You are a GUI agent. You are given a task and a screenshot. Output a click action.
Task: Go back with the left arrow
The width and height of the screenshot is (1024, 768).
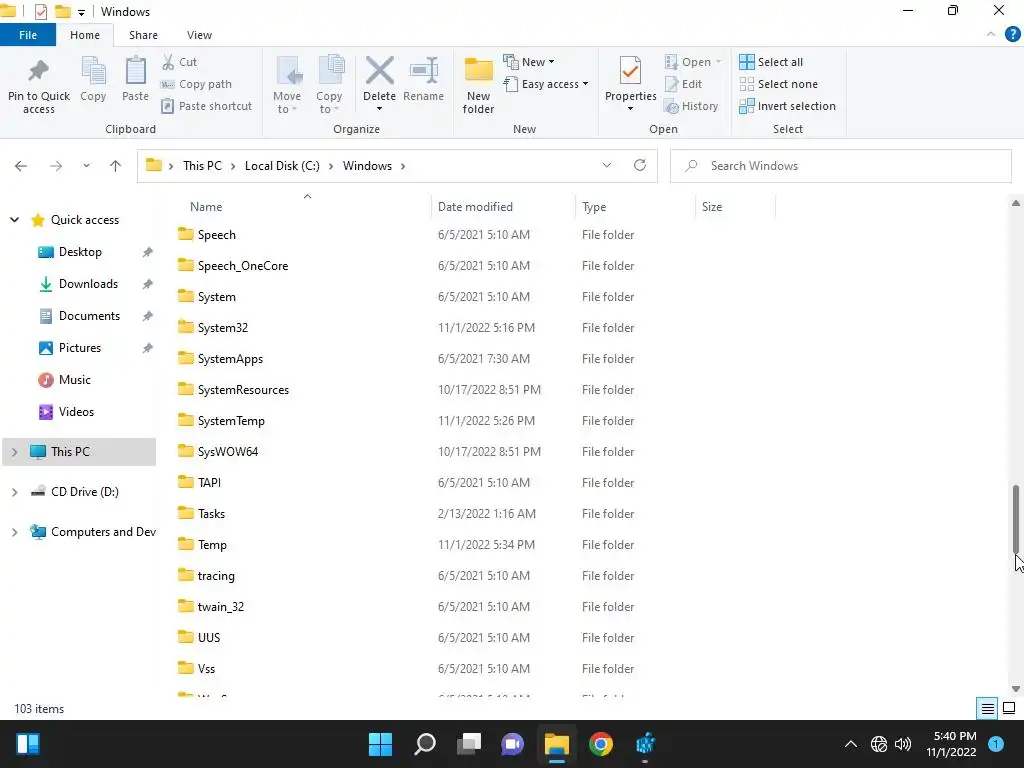[21, 166]
